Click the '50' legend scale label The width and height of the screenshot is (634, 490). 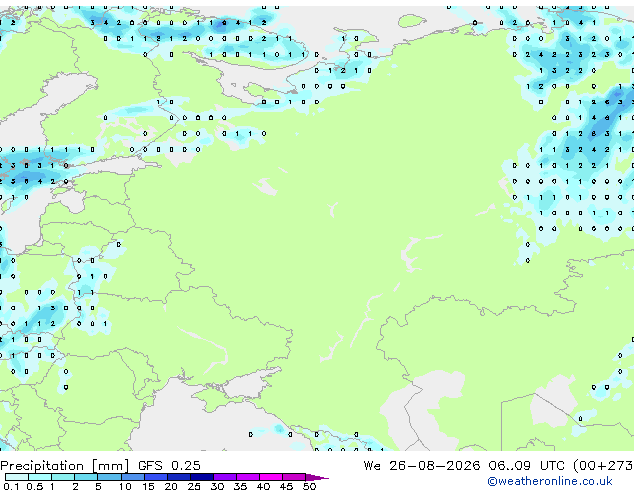(309, 486)
